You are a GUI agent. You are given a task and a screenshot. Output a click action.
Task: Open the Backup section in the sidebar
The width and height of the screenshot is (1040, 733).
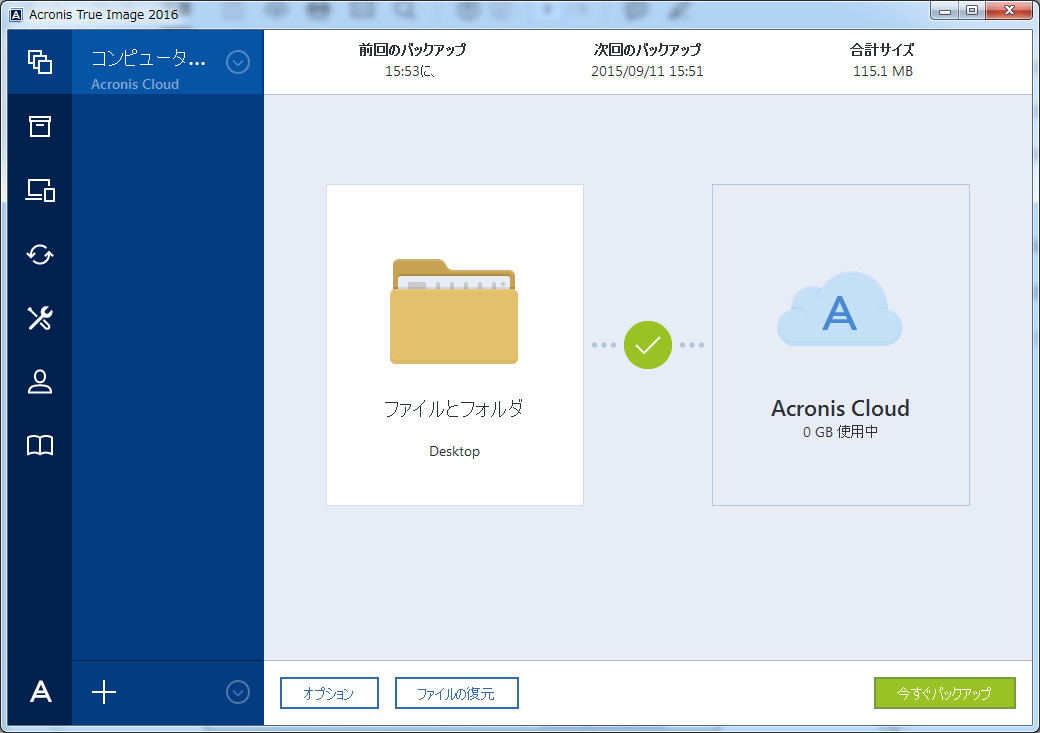pyautogui.click(x=39, y=62)
